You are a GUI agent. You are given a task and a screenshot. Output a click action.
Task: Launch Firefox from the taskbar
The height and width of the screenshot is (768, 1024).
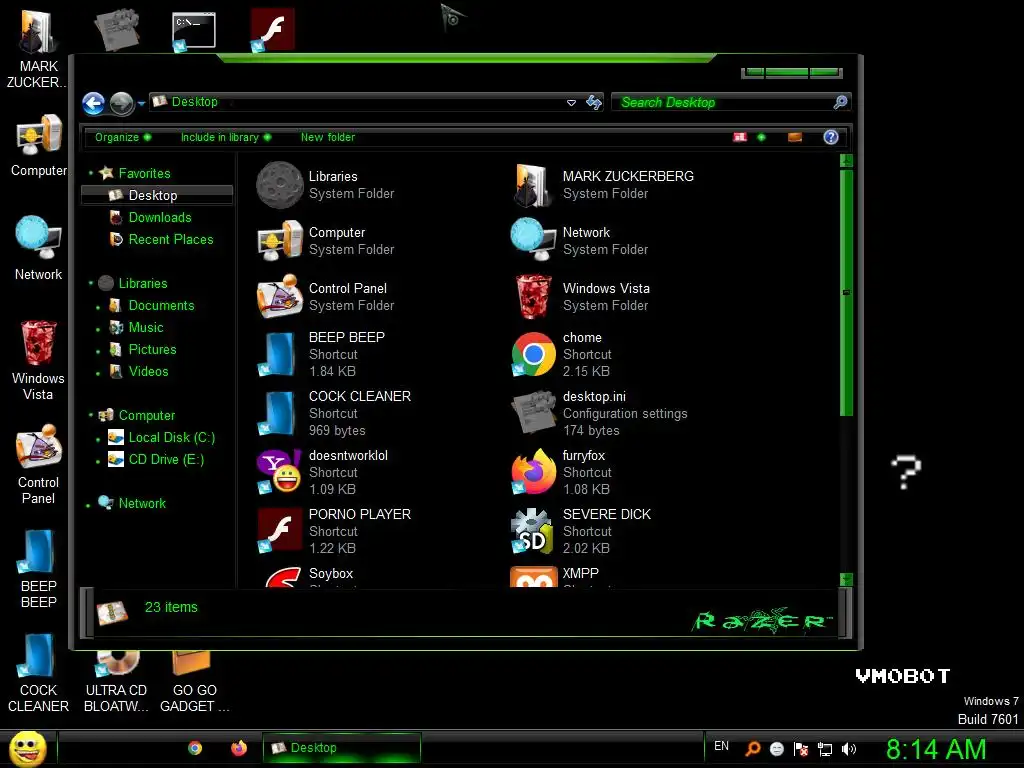(239, 748)
